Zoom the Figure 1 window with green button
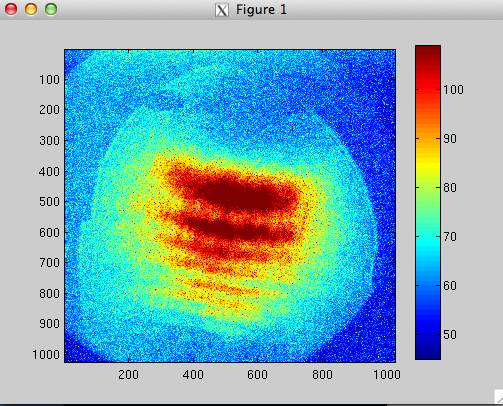Image resolution: width=503 pixels, height=406 pixels. click(x=51, y=9)
